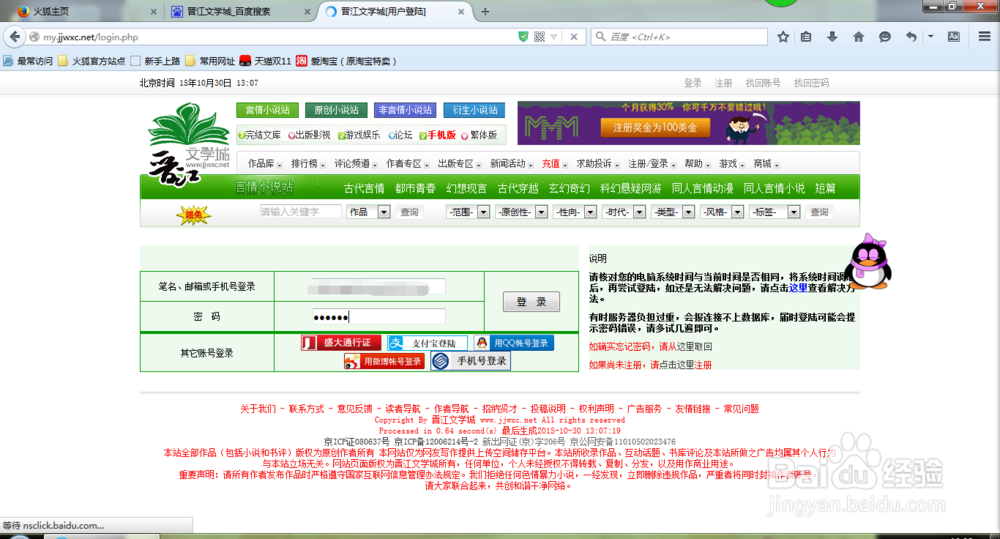1000x539 pixels.
Task: Log in with 支付宝登陆 button
Action: [x=427, y=343]
